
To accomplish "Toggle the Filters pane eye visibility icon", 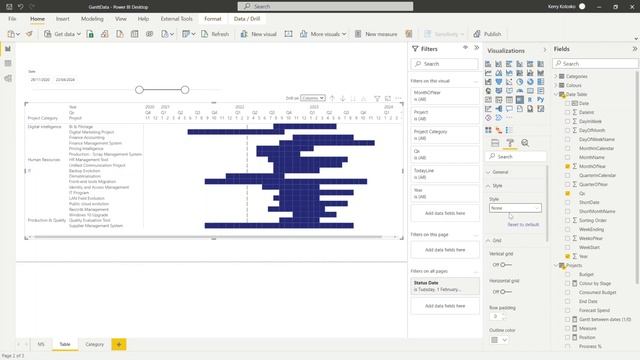I will [x=465, y=48].
